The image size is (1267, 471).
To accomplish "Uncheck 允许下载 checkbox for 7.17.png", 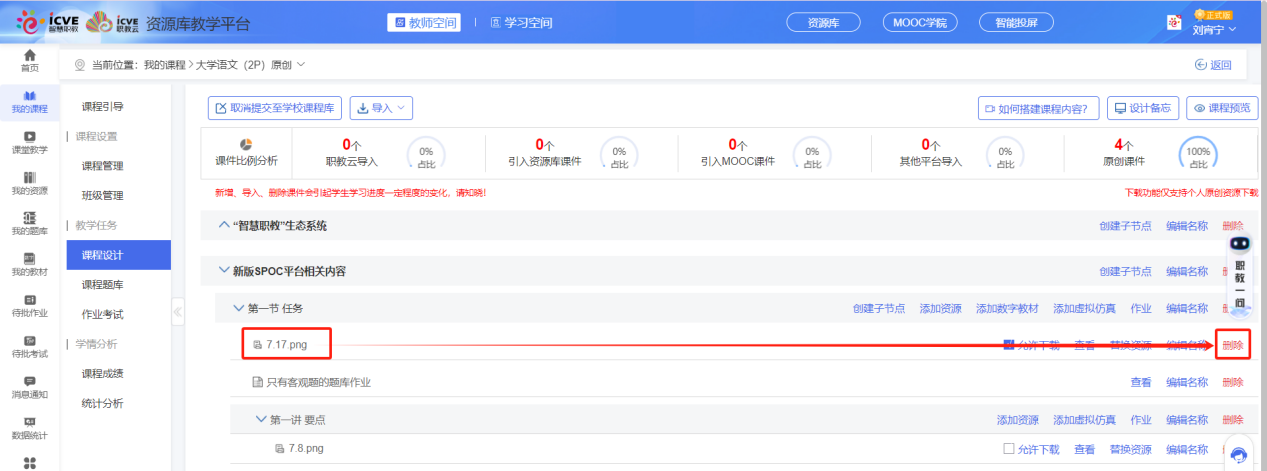I will pyautogui.click(x=1009, y=345).
